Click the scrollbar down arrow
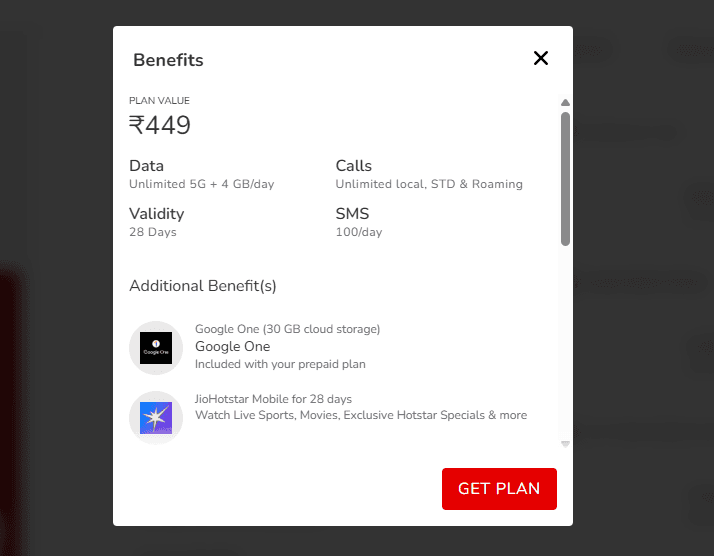The image size is (714, 556). tap(565, 442)
